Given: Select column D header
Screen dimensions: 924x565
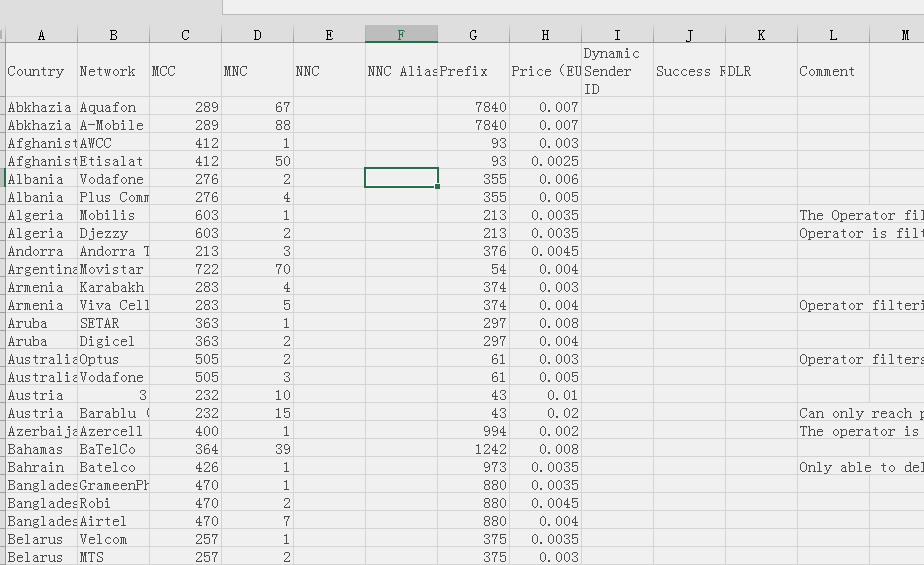Looking at the screenshot, I should pyautogui.click(x=258, y=35).
